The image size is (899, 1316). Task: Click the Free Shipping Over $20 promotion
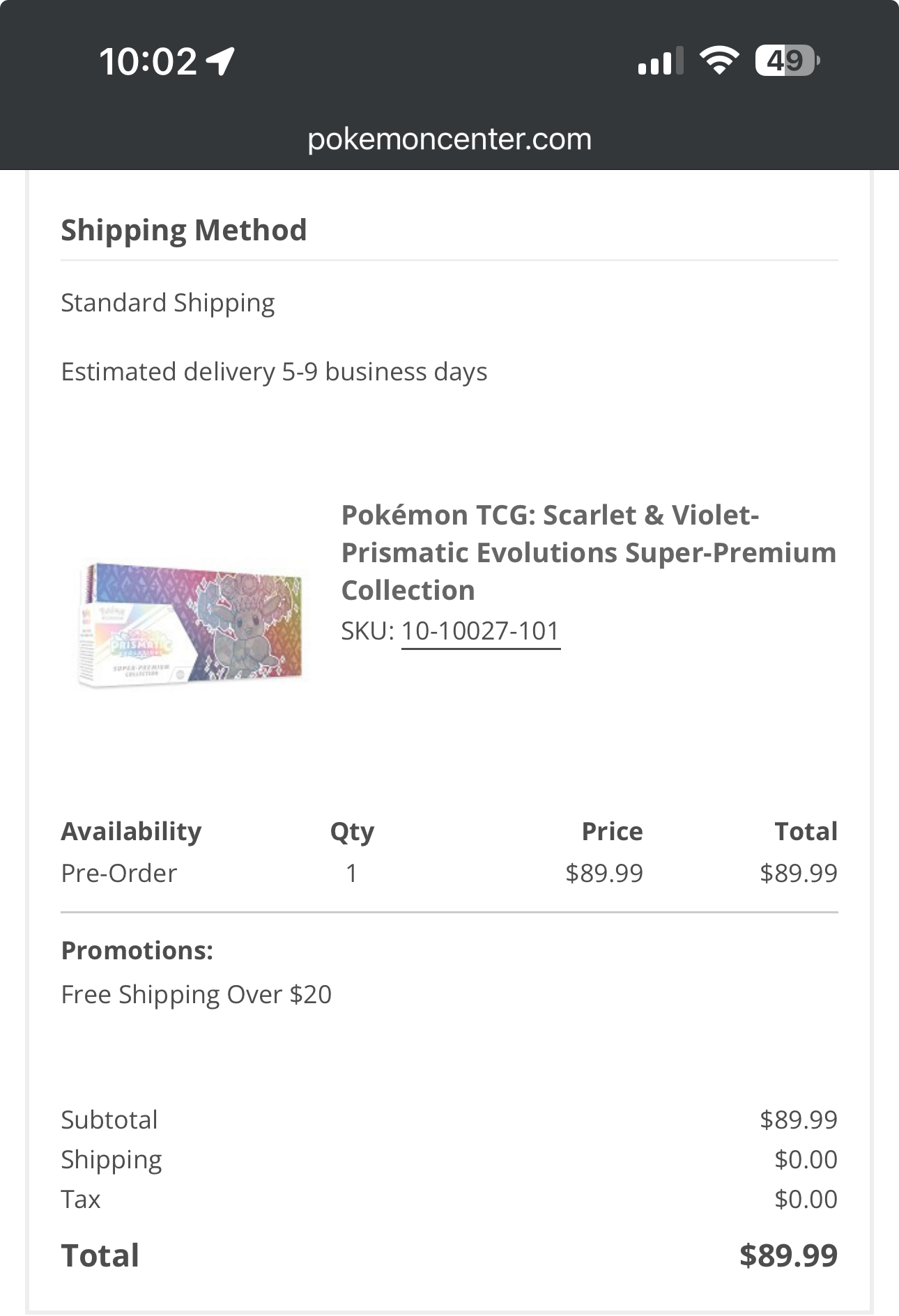point(197,995)
